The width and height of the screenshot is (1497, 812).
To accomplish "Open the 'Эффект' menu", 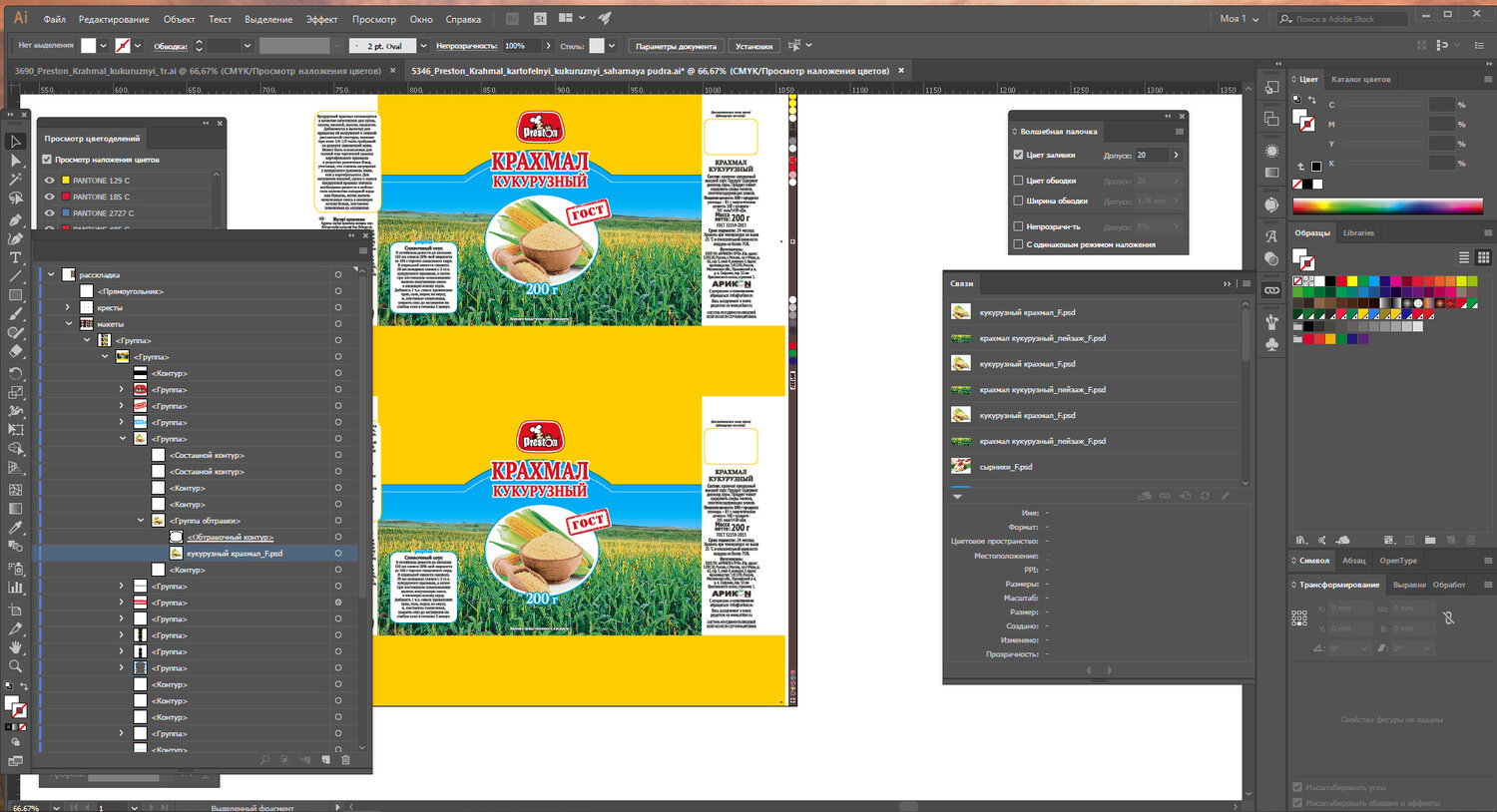I will [321, 19].
